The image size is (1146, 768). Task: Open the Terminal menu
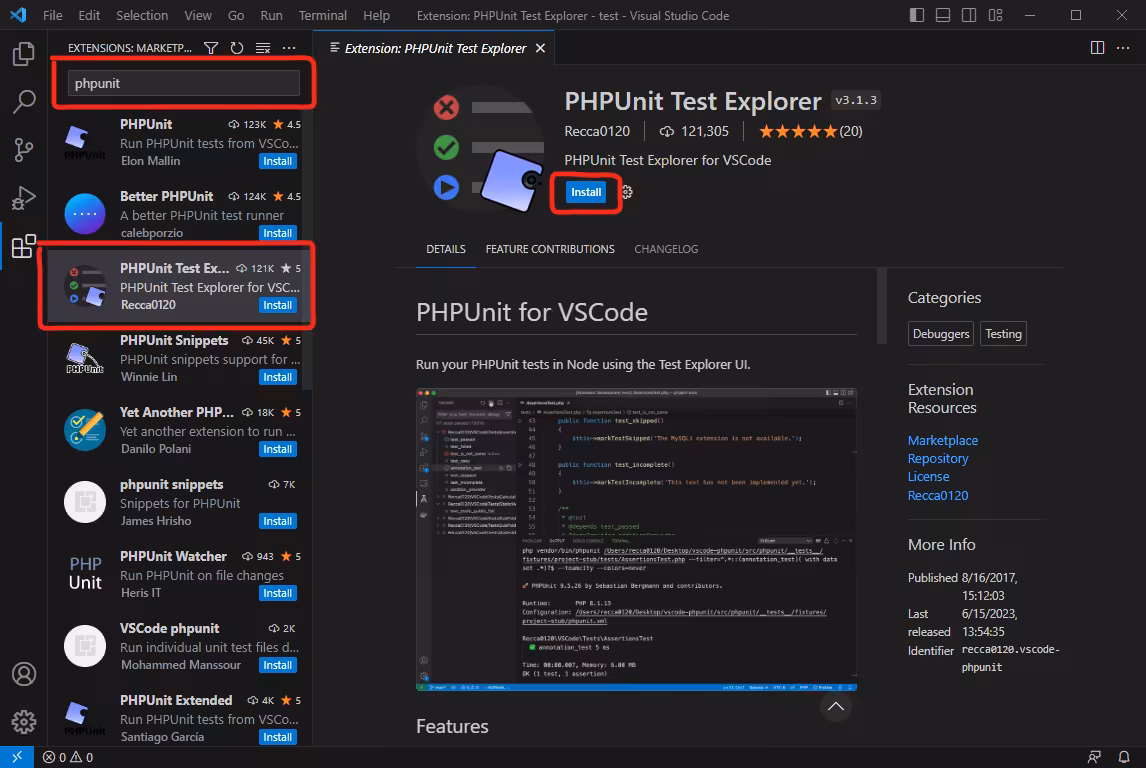(x=322, y=15)
